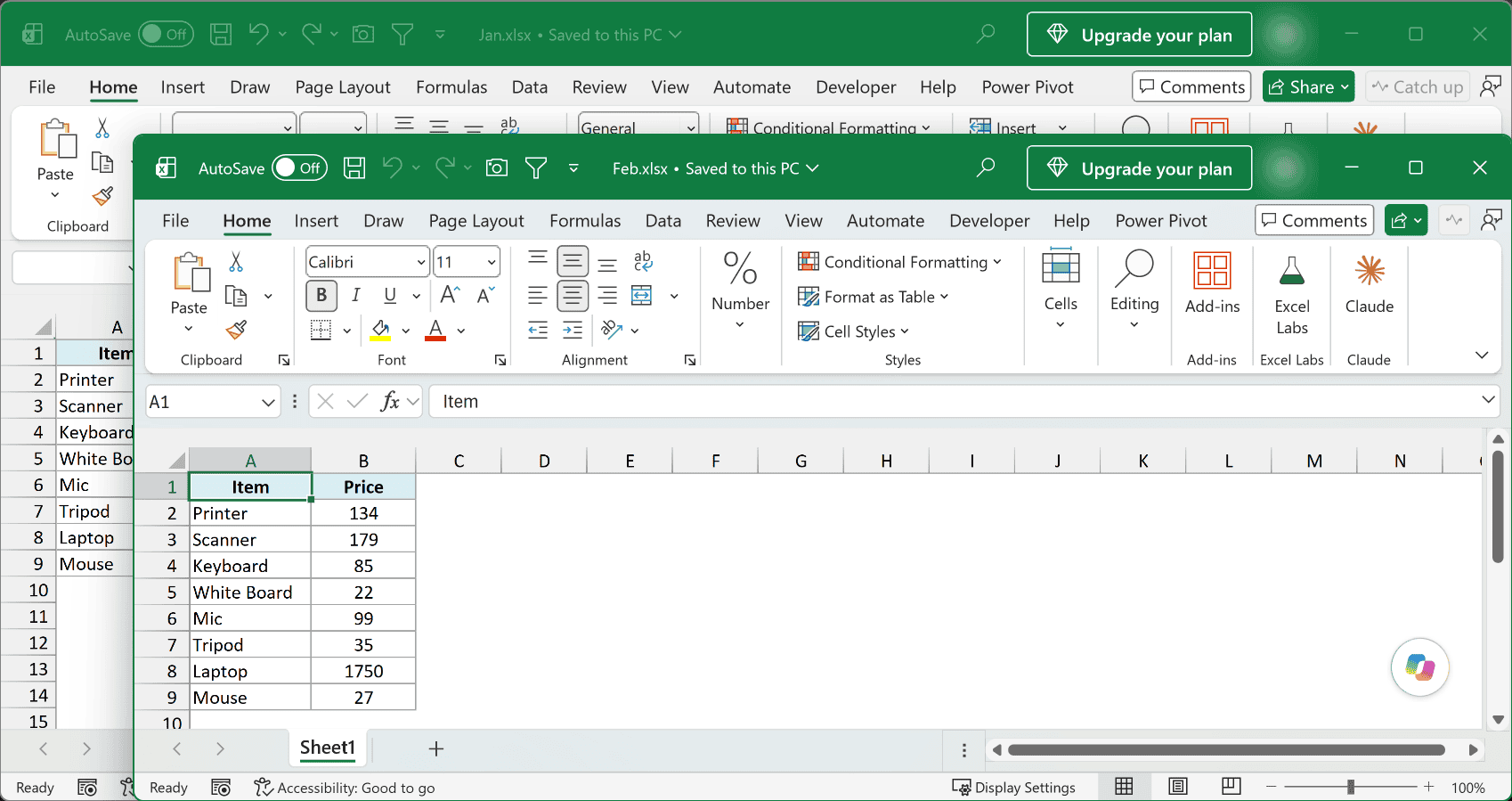Click the search magnifier in Feb.xlsx title bar
This screenshot has height=801, width=1512.
point(985,168)
